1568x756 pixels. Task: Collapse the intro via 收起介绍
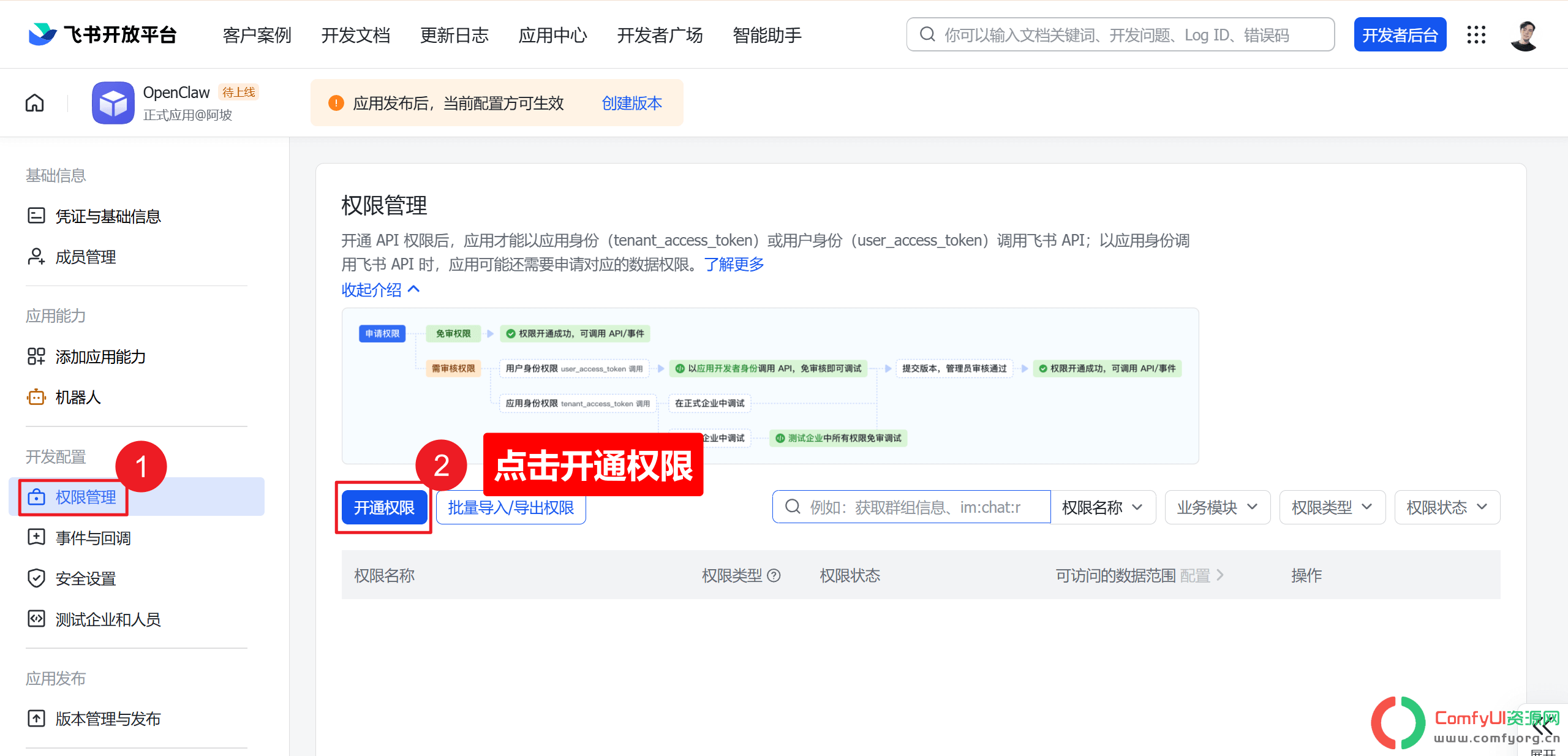[x=380, y=289]
